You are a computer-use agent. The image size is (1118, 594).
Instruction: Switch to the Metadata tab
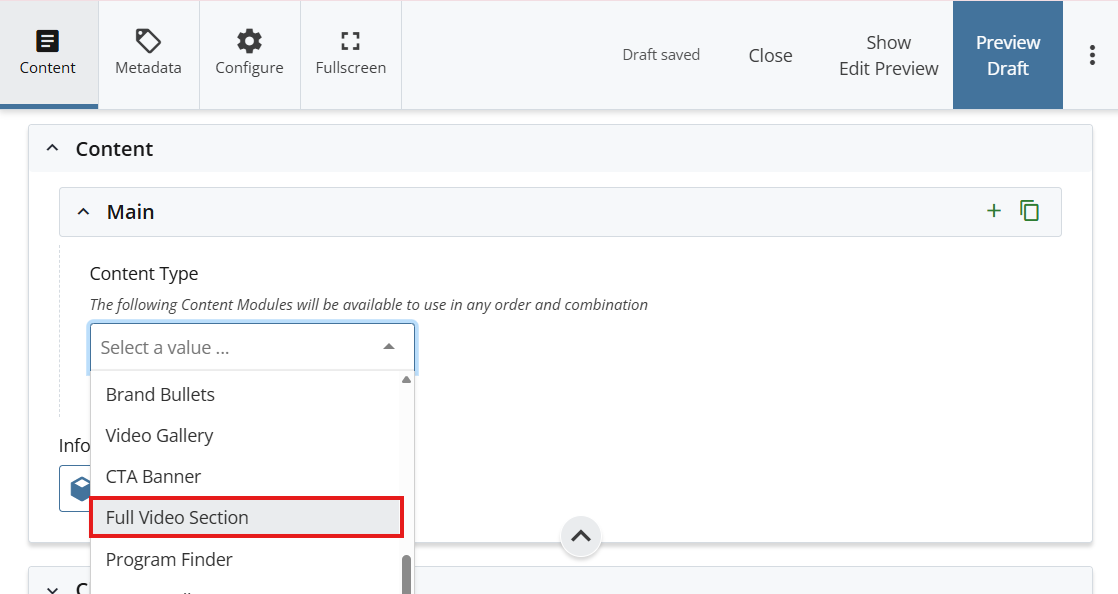(148, 54)
